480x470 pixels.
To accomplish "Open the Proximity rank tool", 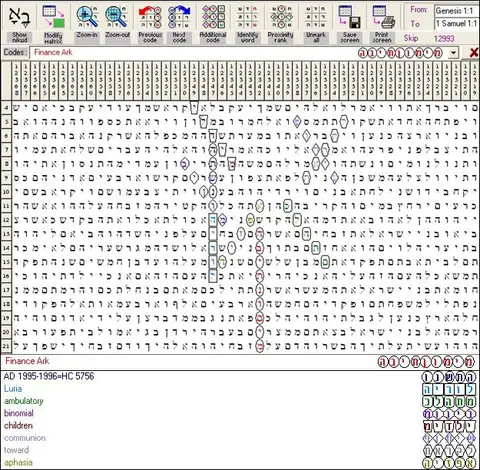I will [x=281, y=17].
